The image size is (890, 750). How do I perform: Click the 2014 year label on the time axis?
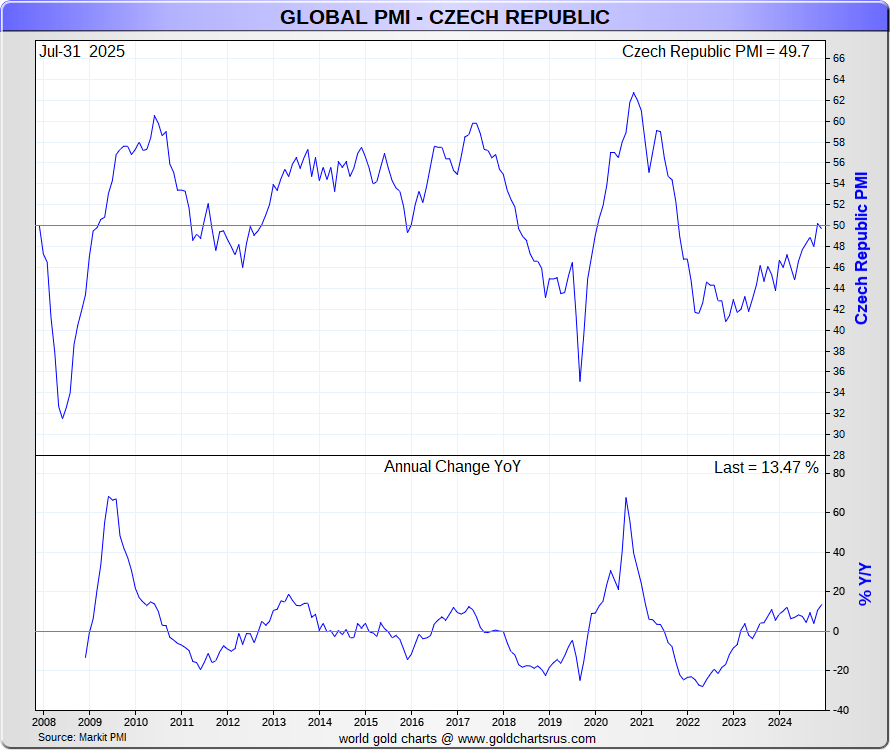click(320, 722)
